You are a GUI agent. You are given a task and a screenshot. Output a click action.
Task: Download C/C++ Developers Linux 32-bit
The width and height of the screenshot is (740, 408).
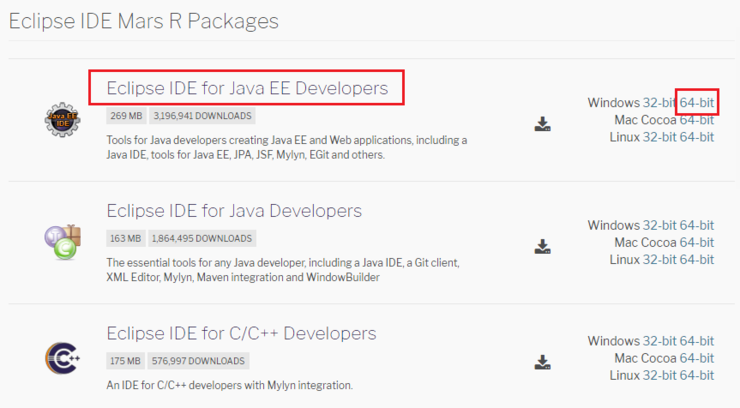pyautogui.click(x=660, y=375)
